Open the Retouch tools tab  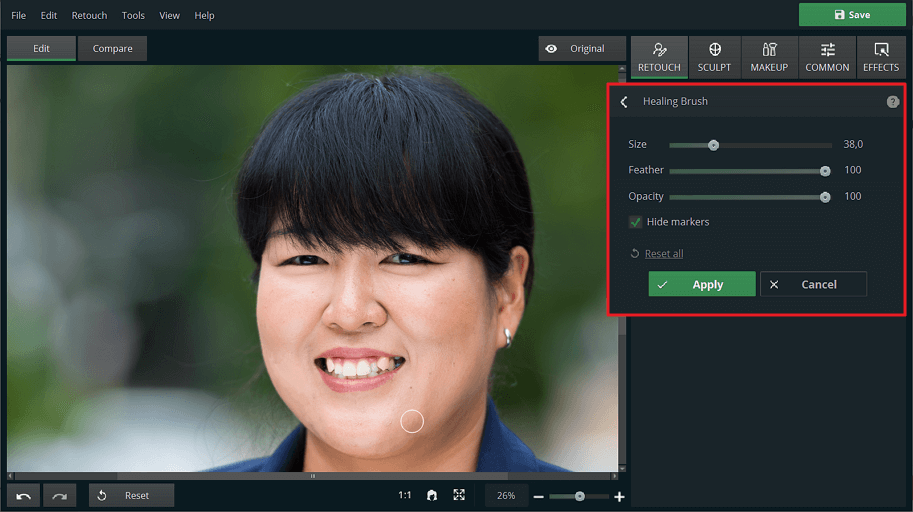[x=659, y=57]
